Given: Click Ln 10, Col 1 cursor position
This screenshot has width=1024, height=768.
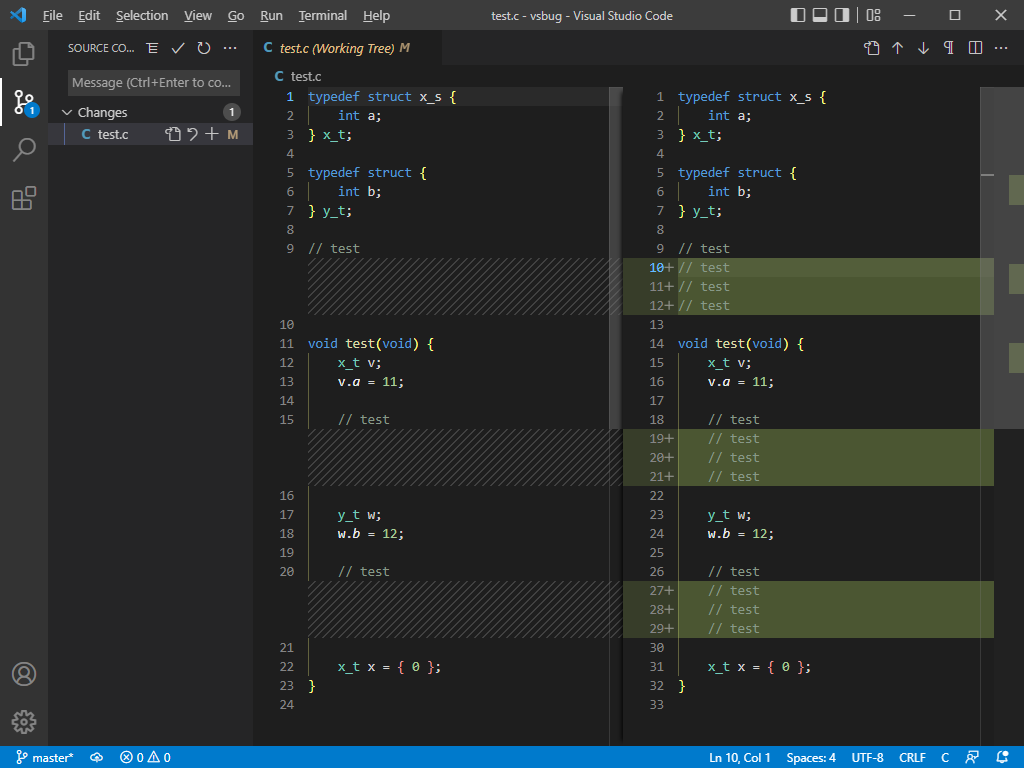Looking at the screenshot, I should 739,758.
